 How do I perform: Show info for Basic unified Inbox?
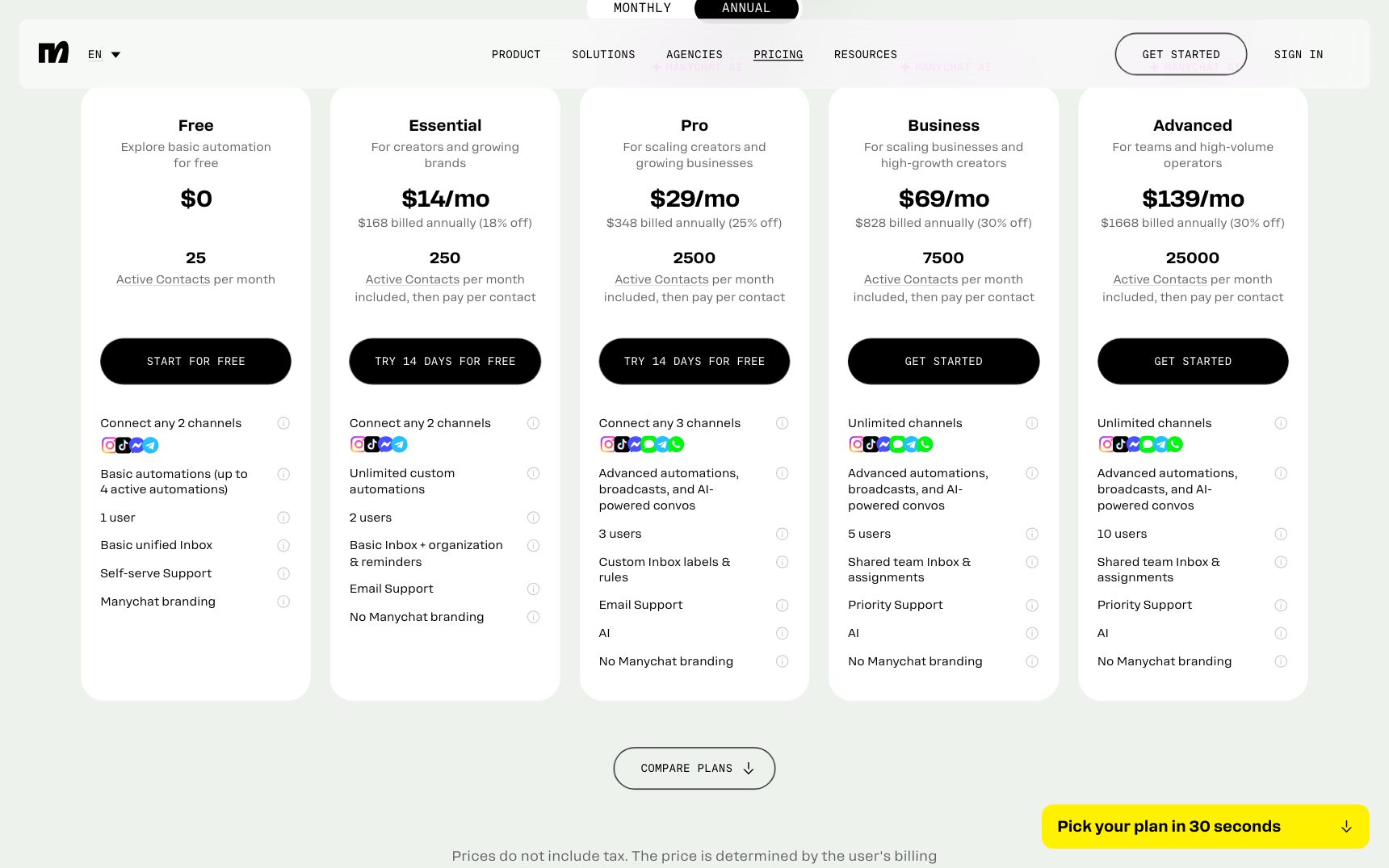tap(283, 546)
